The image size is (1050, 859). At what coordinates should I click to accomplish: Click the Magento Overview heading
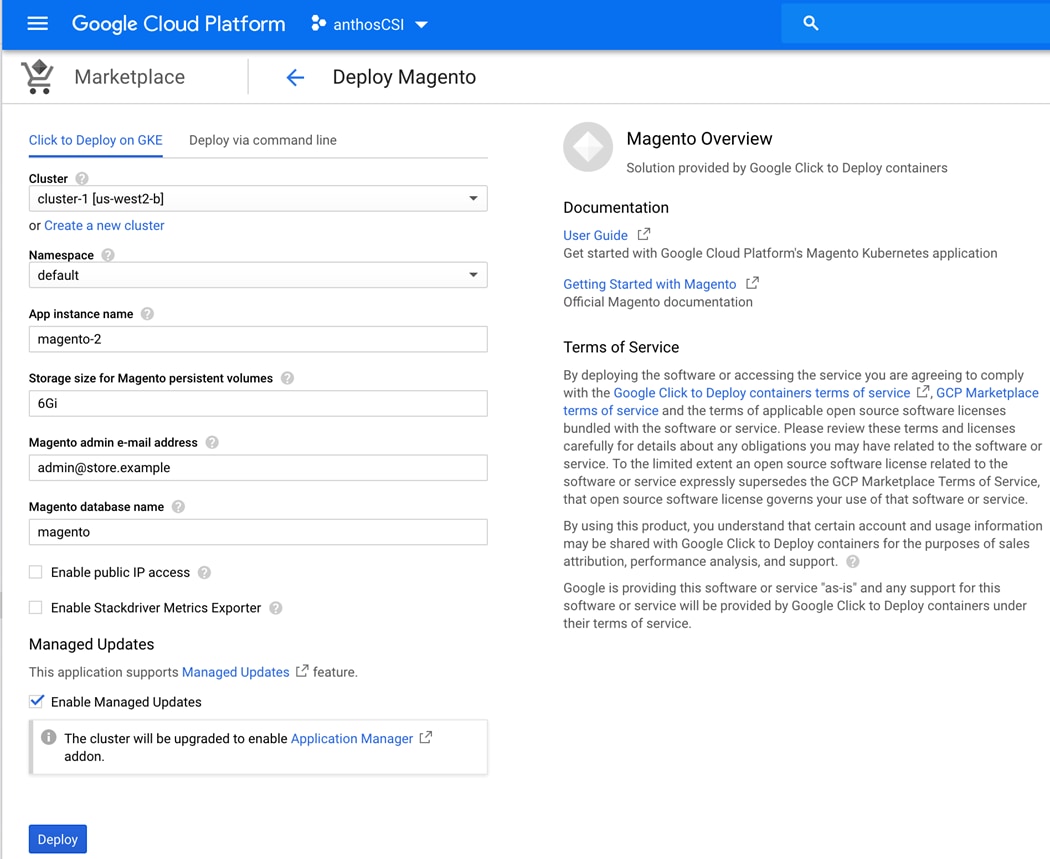[699, 139]
